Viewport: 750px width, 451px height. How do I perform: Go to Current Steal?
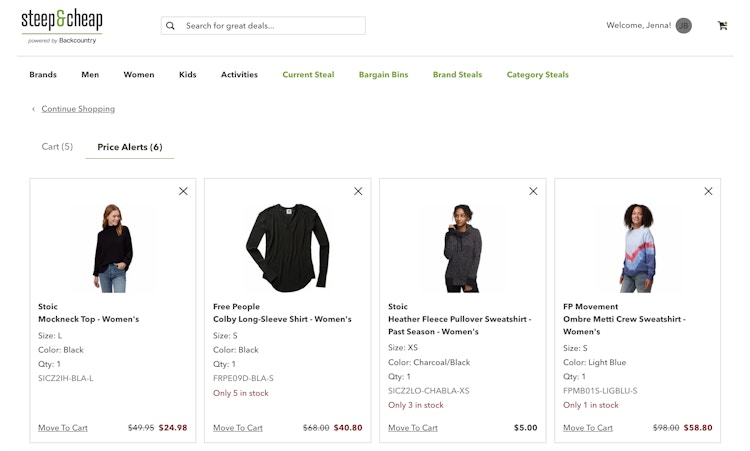tap(308, 75)
